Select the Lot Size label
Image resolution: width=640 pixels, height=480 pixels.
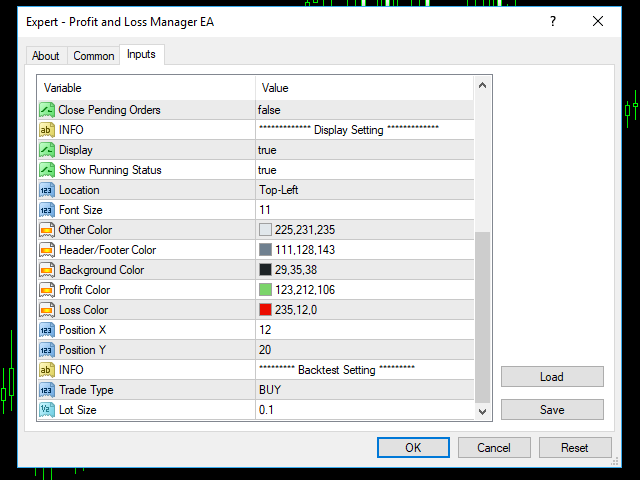[x=78, y=410]
